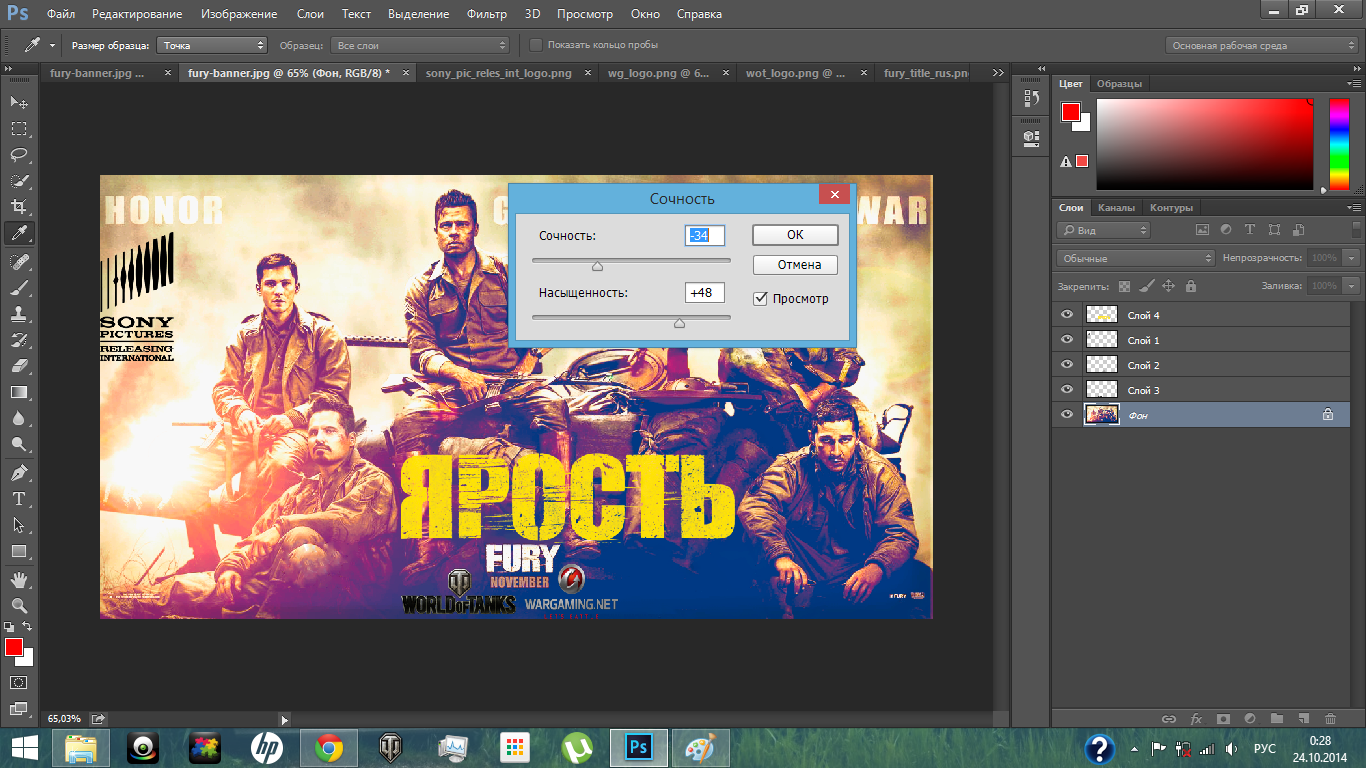Image resolution: width=1366 pixels, height=768 pixels.
Task: Click the Сочность slider handle
Action: pyautogui.click(x=597, y=266)
